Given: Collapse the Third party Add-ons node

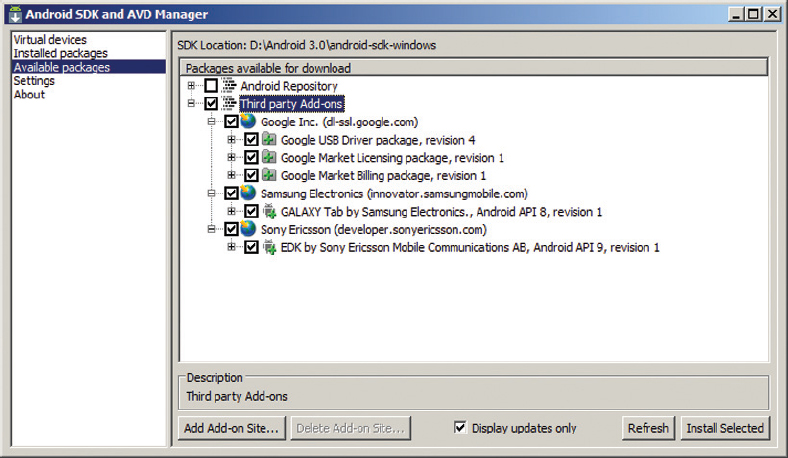Looking at the screenshot, I should point(191,104).
